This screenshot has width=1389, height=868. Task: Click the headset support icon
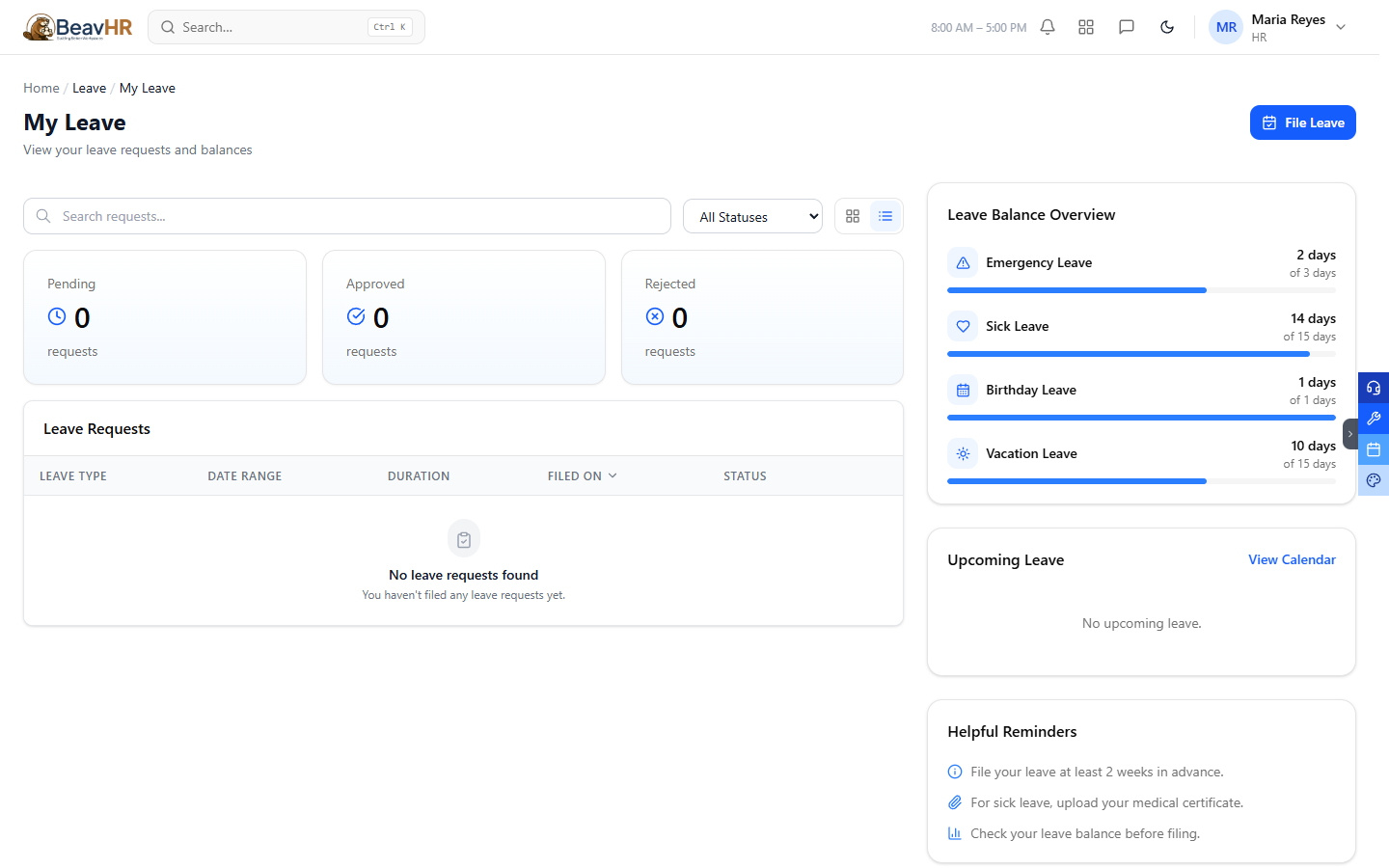coord(1374,388)
